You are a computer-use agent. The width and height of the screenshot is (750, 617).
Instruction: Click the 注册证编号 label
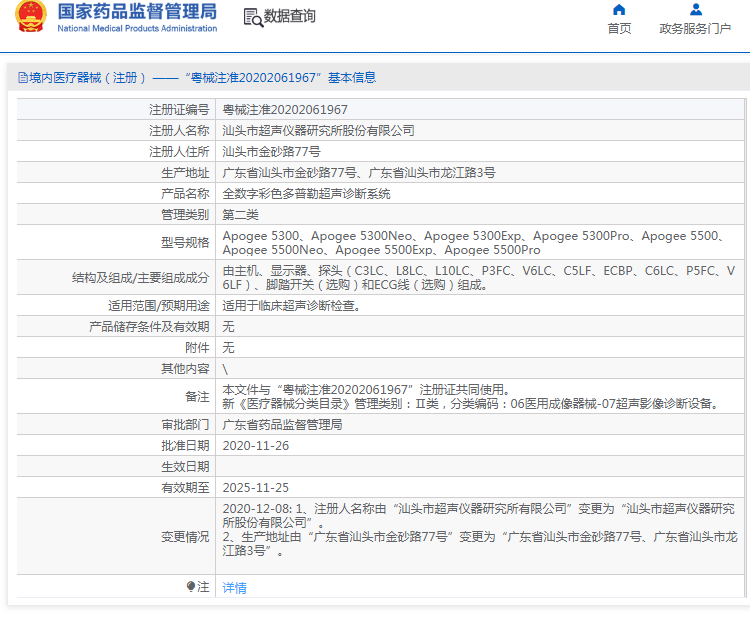pyautogui.click(x=179, y=110)
